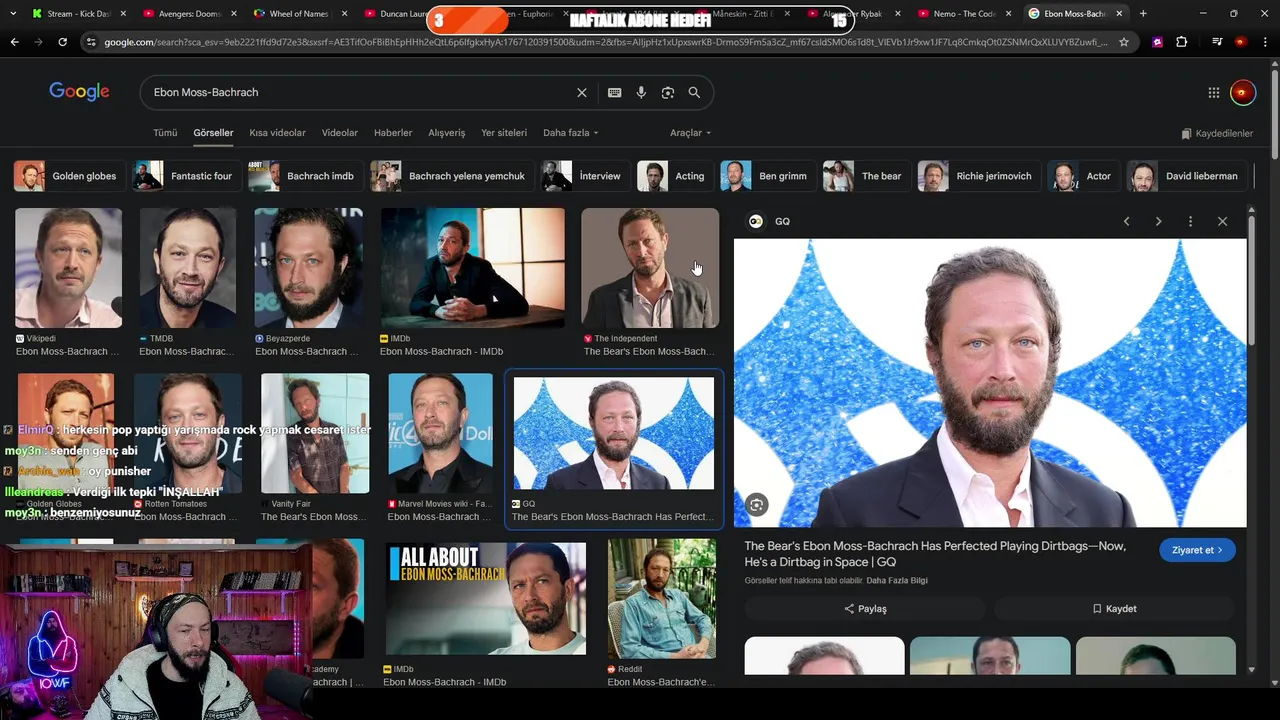
Task: Open the Vikipedi image result thumbnail
Action: [68, 268]
